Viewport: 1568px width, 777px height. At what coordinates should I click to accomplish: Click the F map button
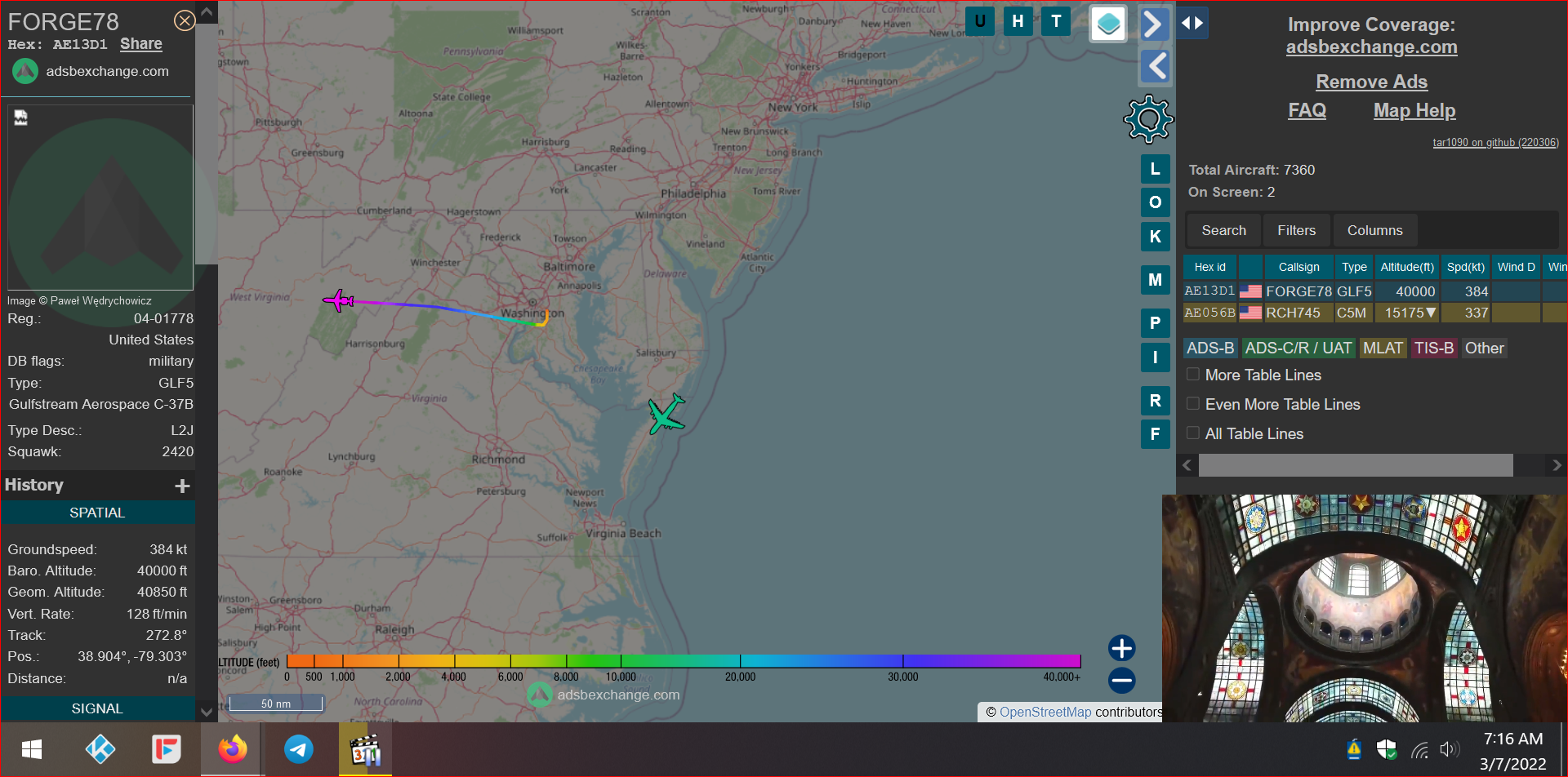(x=1155, y=434)
